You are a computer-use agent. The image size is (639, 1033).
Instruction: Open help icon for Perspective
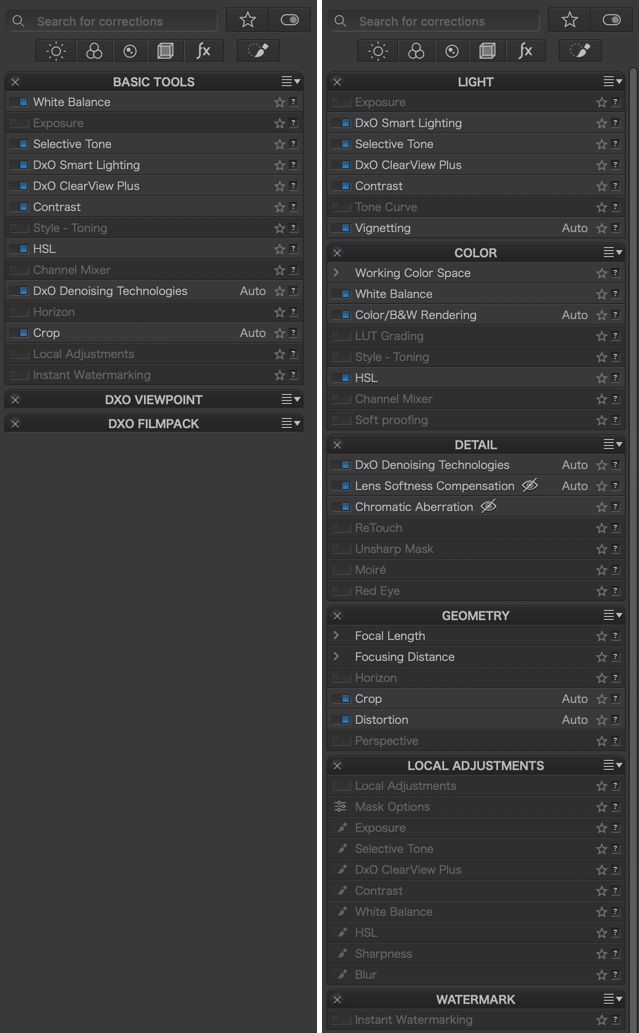click(615, 741)
